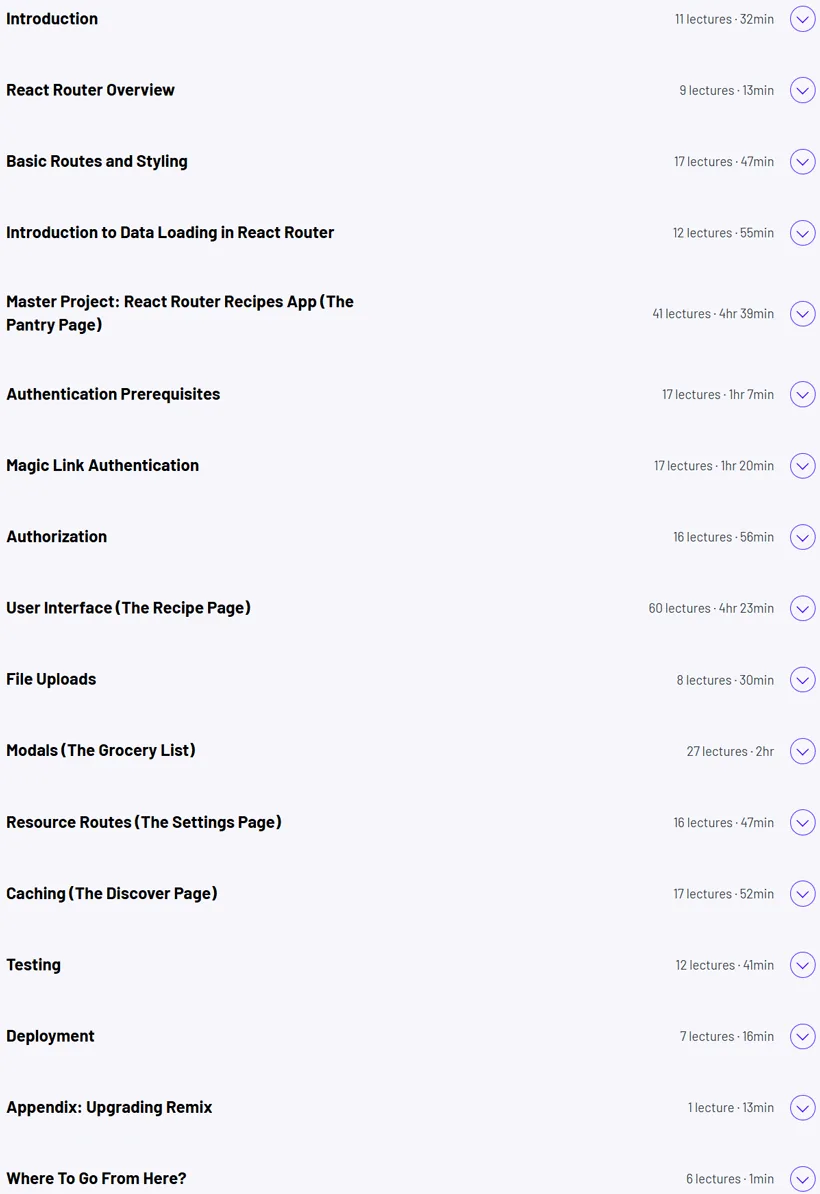
Task: Click chevron beside Authentication Prerequisites
Action: [802, 394]
